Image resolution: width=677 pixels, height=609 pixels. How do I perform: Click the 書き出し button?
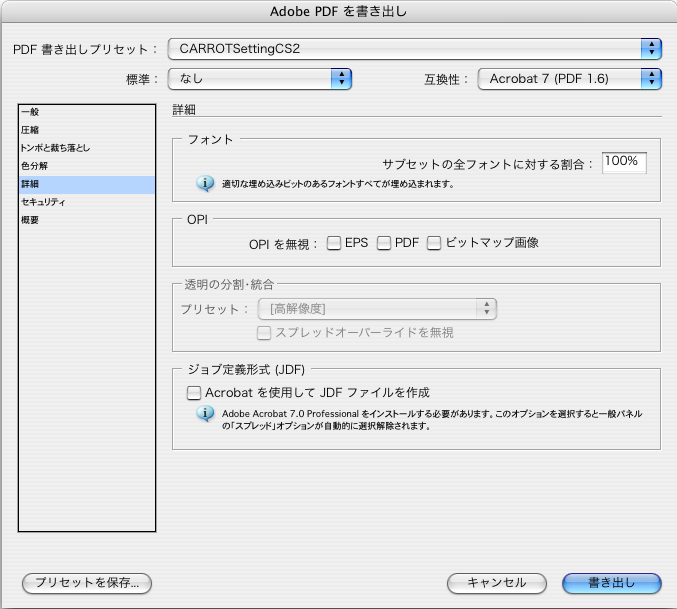612,583
